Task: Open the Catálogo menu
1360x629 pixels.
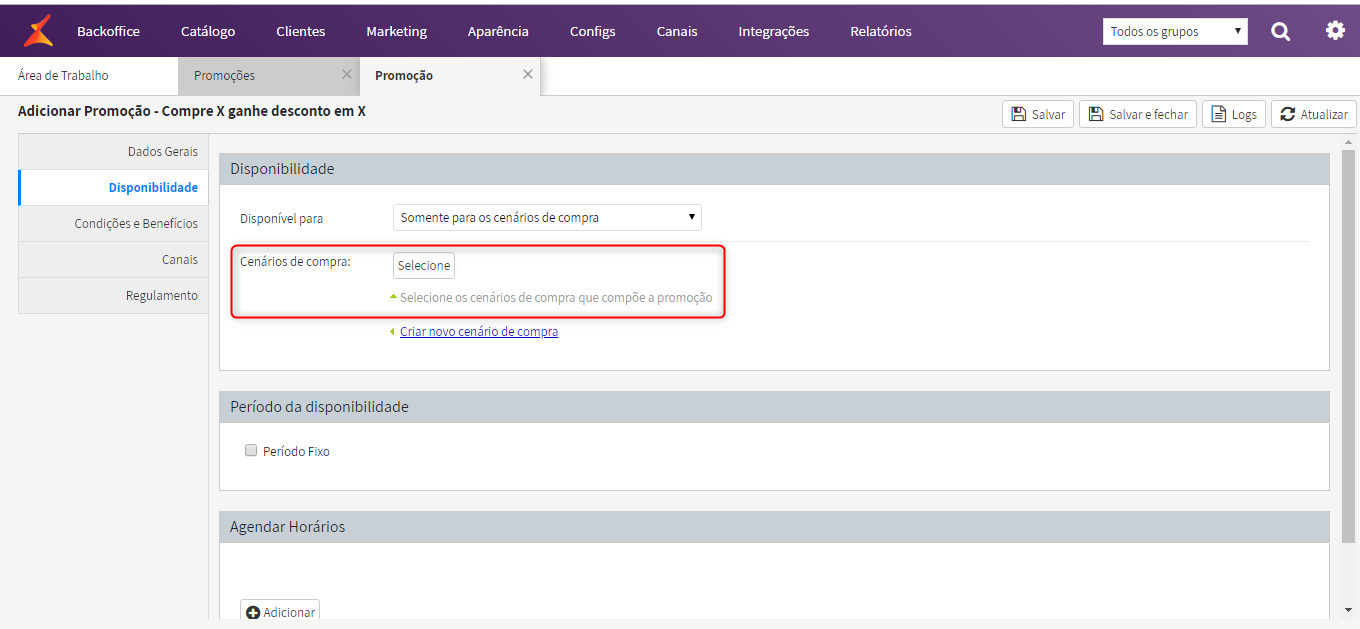Action: click(208, 31)
